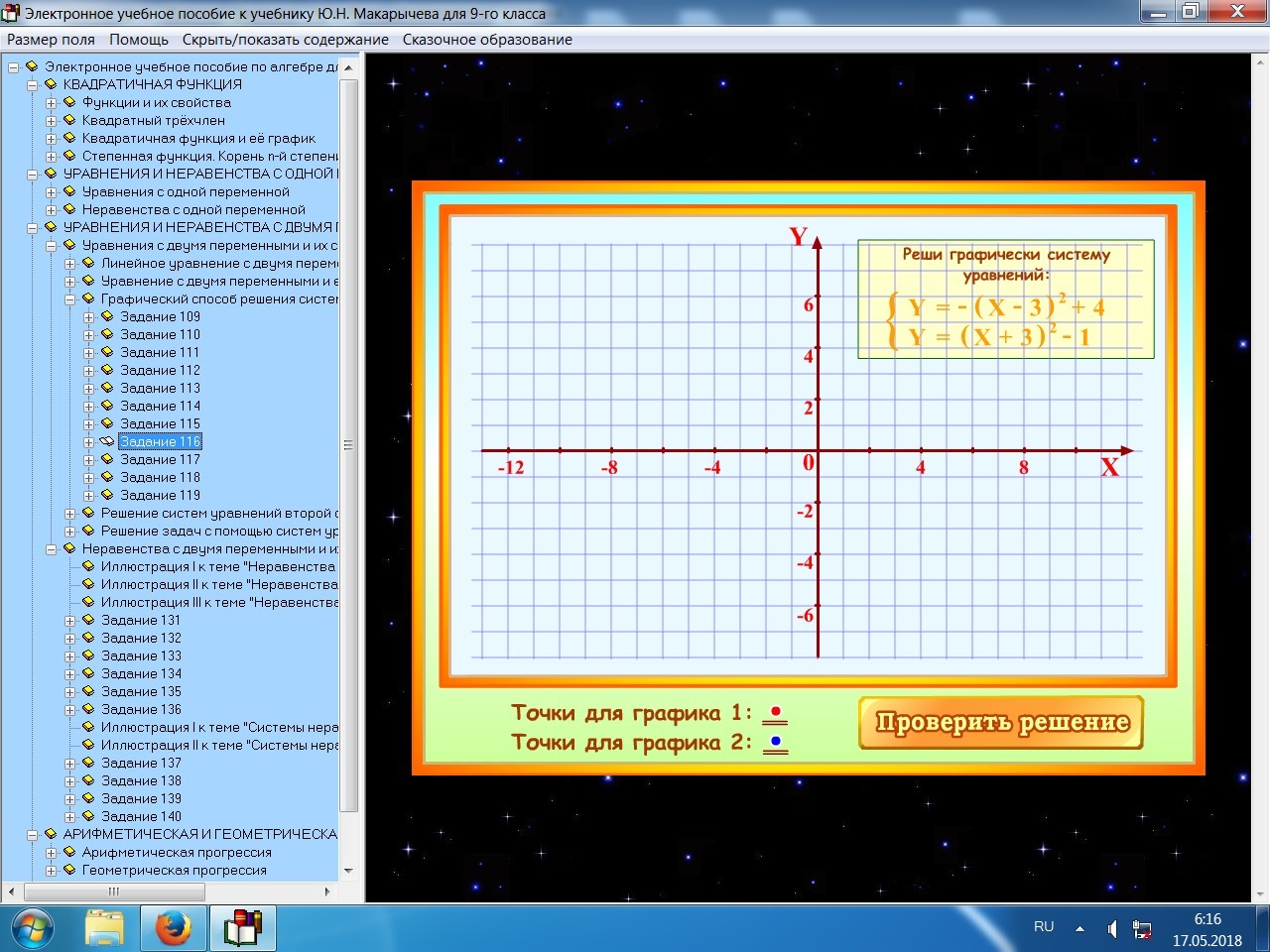Open Сказочное образование menu
Screen dimensions: 1270x952
point(487,40)
